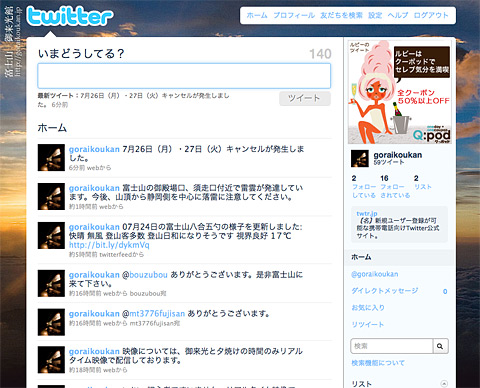The image size is (480, 388).
Task: Click the 140 character counter
Action: pos(320,54)
